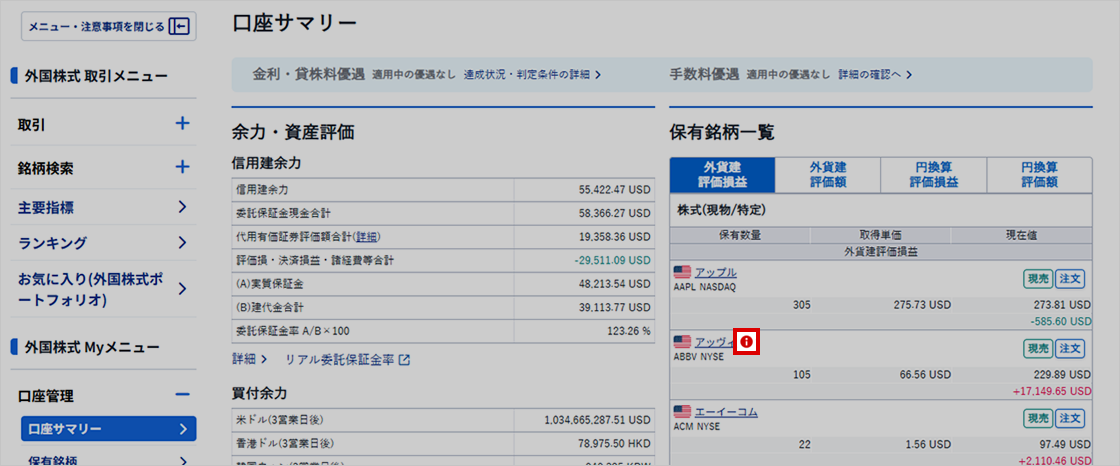
Task: Click (A)実質保証金 value 48,213.54 USD
Action: pyautogui.click(x=614, y=284)
